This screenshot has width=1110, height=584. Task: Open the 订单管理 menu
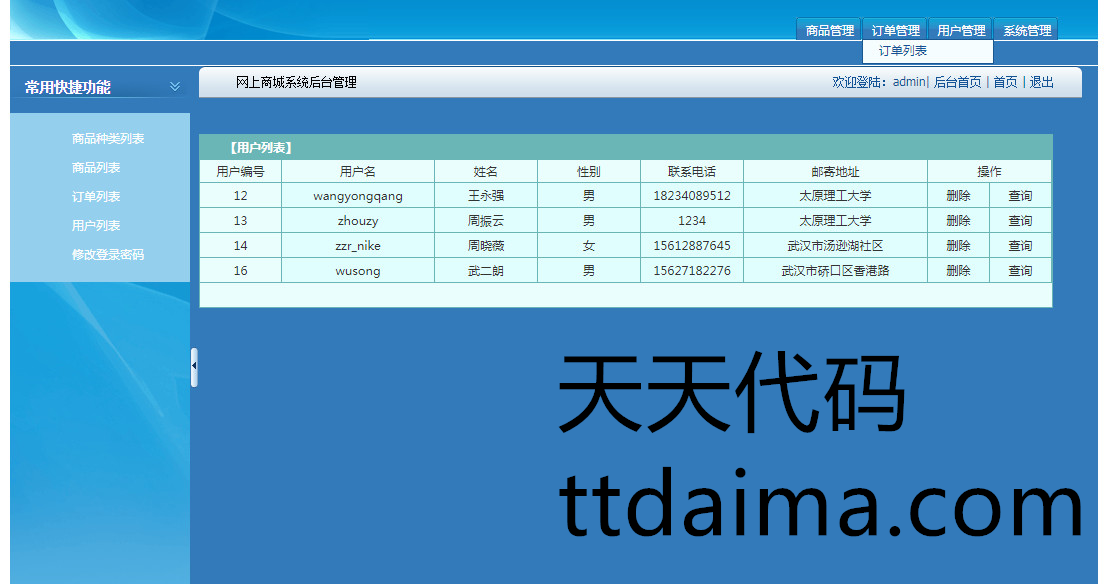click(895, 31)
